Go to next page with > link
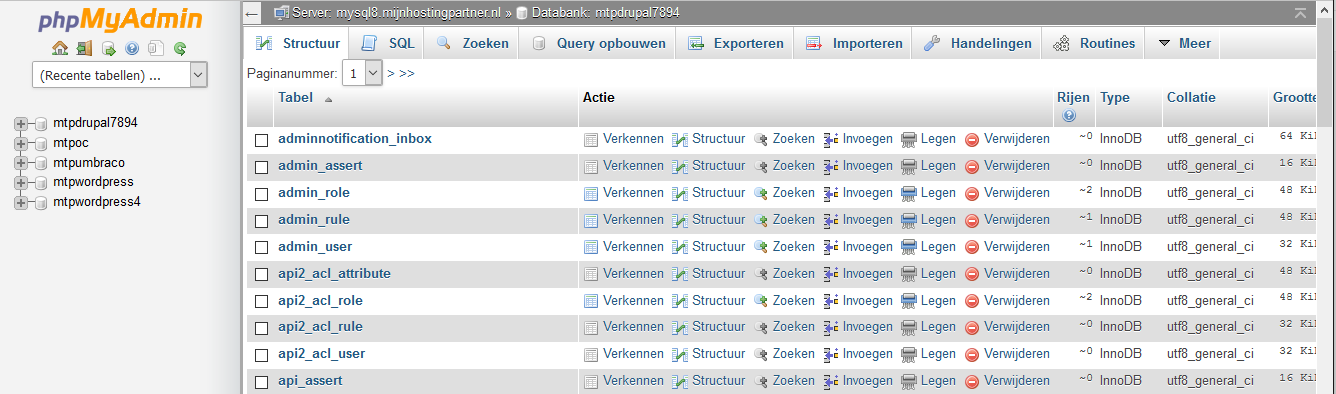 coord(391,73)
